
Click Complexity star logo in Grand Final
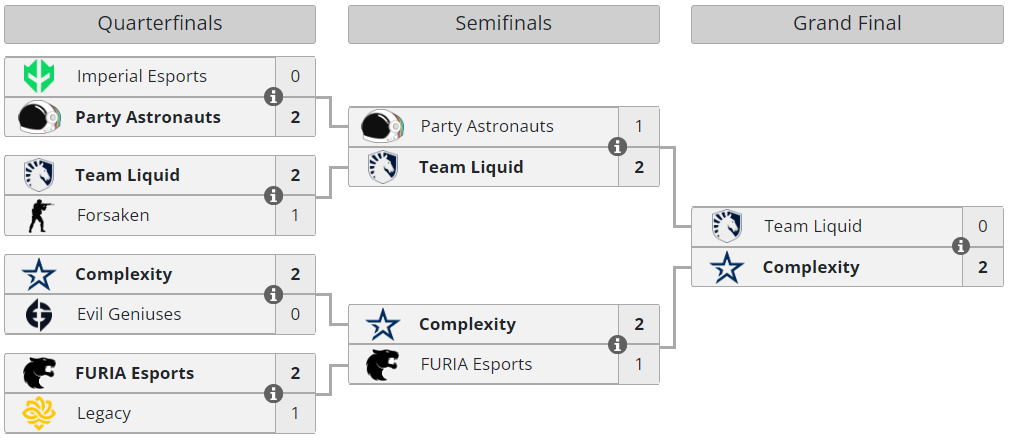pyautogui.click(x=727, y=267)
